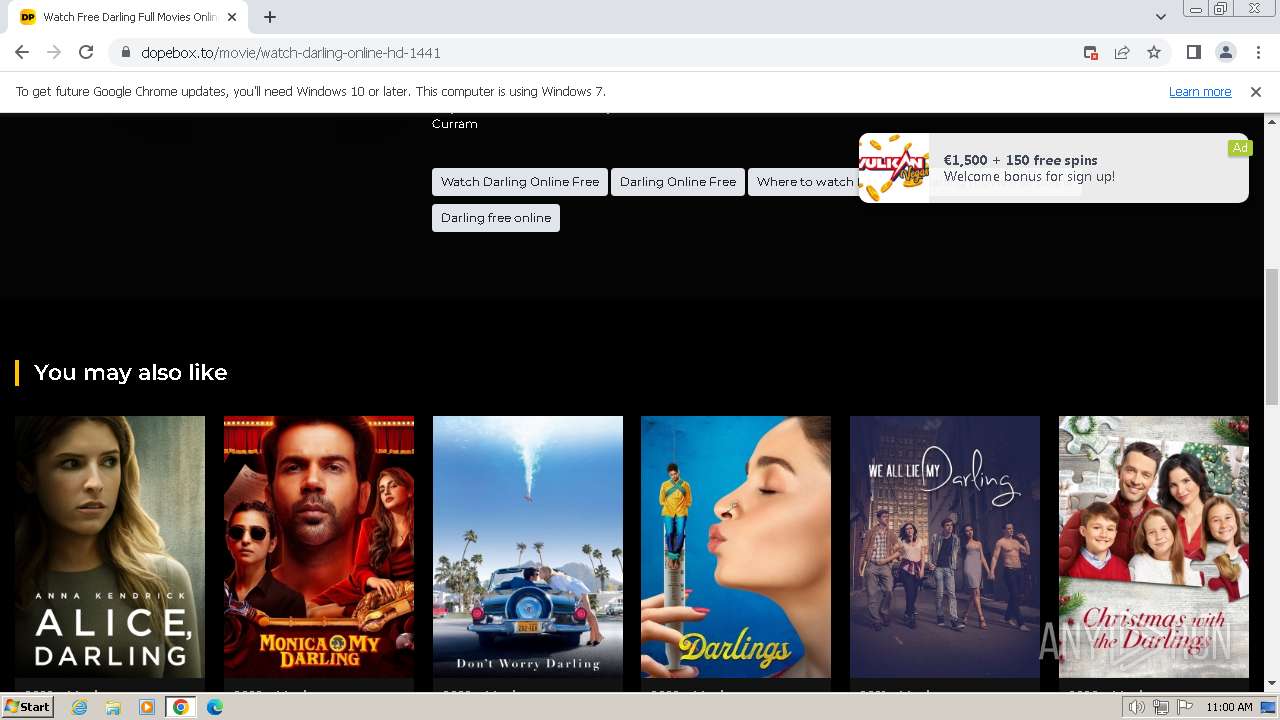The width and height of the screenshot is (1280, 720).
Task: Click the address bar URL field
Action: (x=600, y=53)
